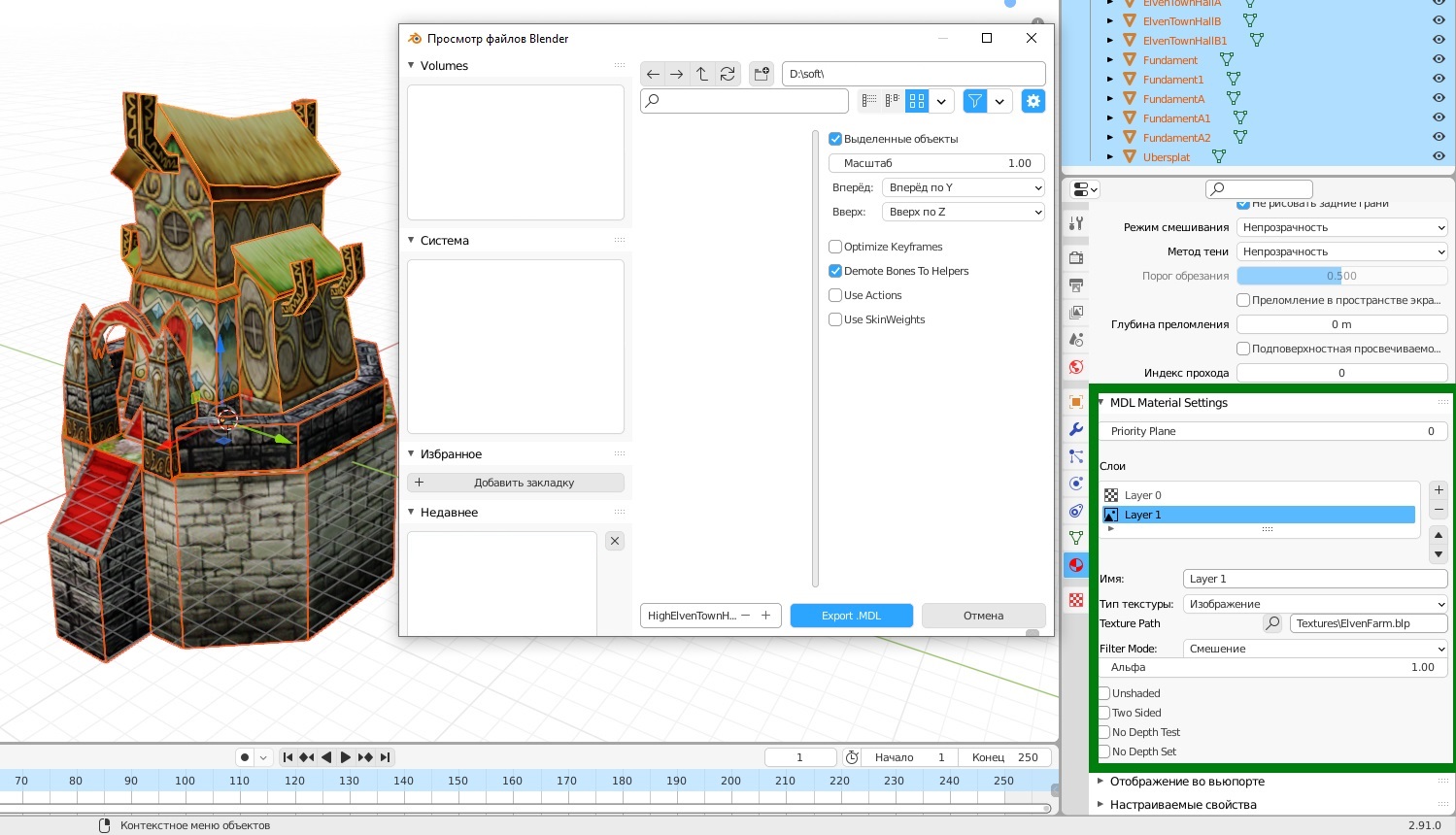Go forward to the next folder
Screen dimensions: 1456x835
point(677,74)
